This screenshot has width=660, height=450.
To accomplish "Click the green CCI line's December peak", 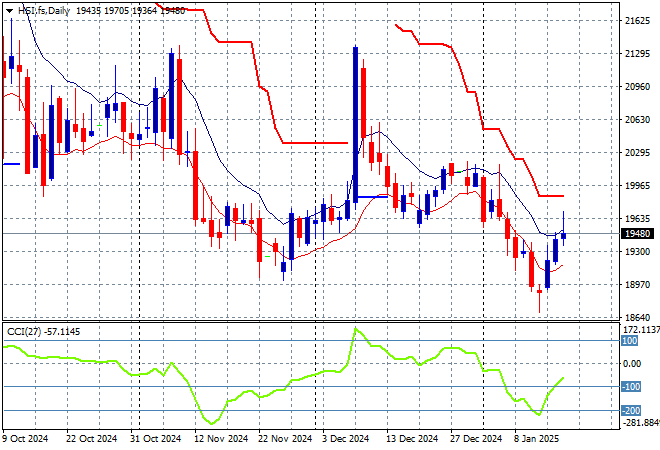I will coord(356,329).
